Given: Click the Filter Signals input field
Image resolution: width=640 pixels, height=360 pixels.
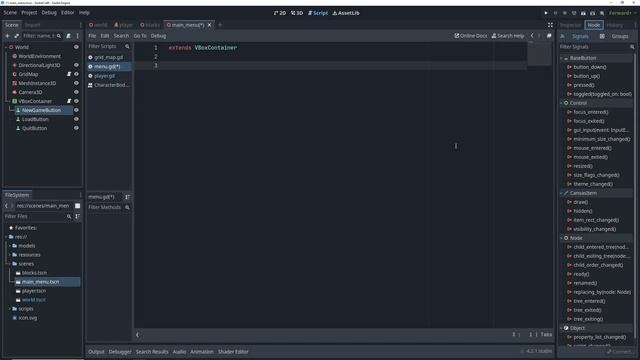Looking at the screenshot, I should pos(594,47).
